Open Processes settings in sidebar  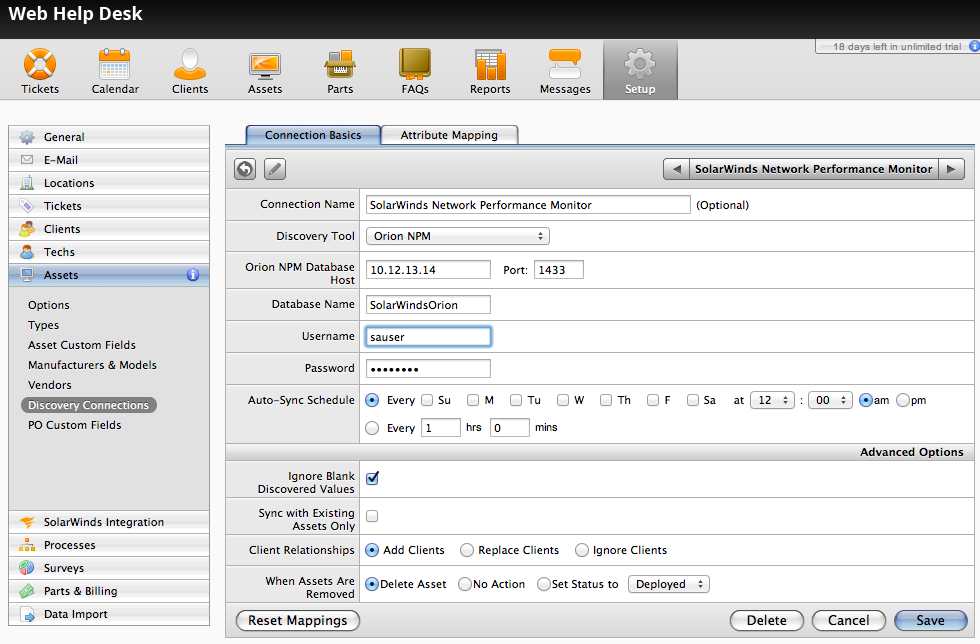tap(109, 545)
